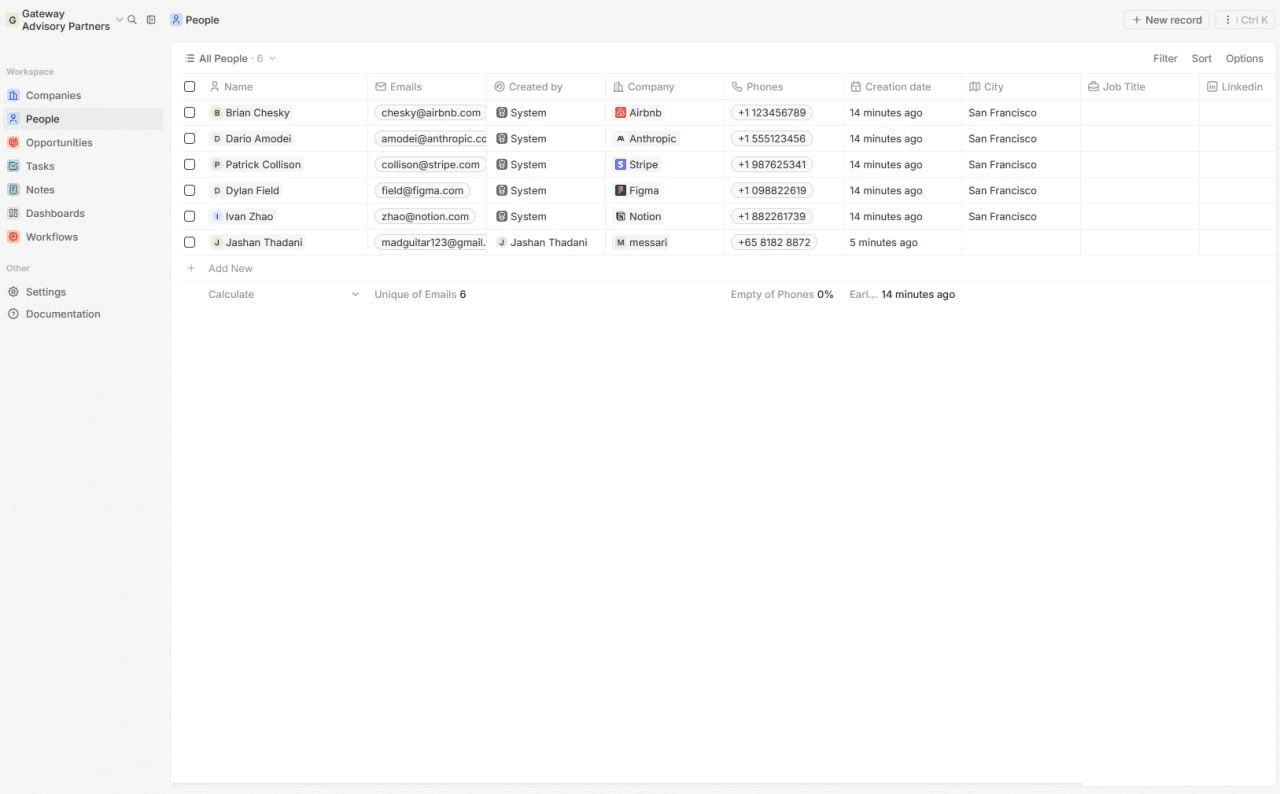Click the envelope icon in the Emails header
This screenshot has height=794, width=1280.
coord(380,87)
